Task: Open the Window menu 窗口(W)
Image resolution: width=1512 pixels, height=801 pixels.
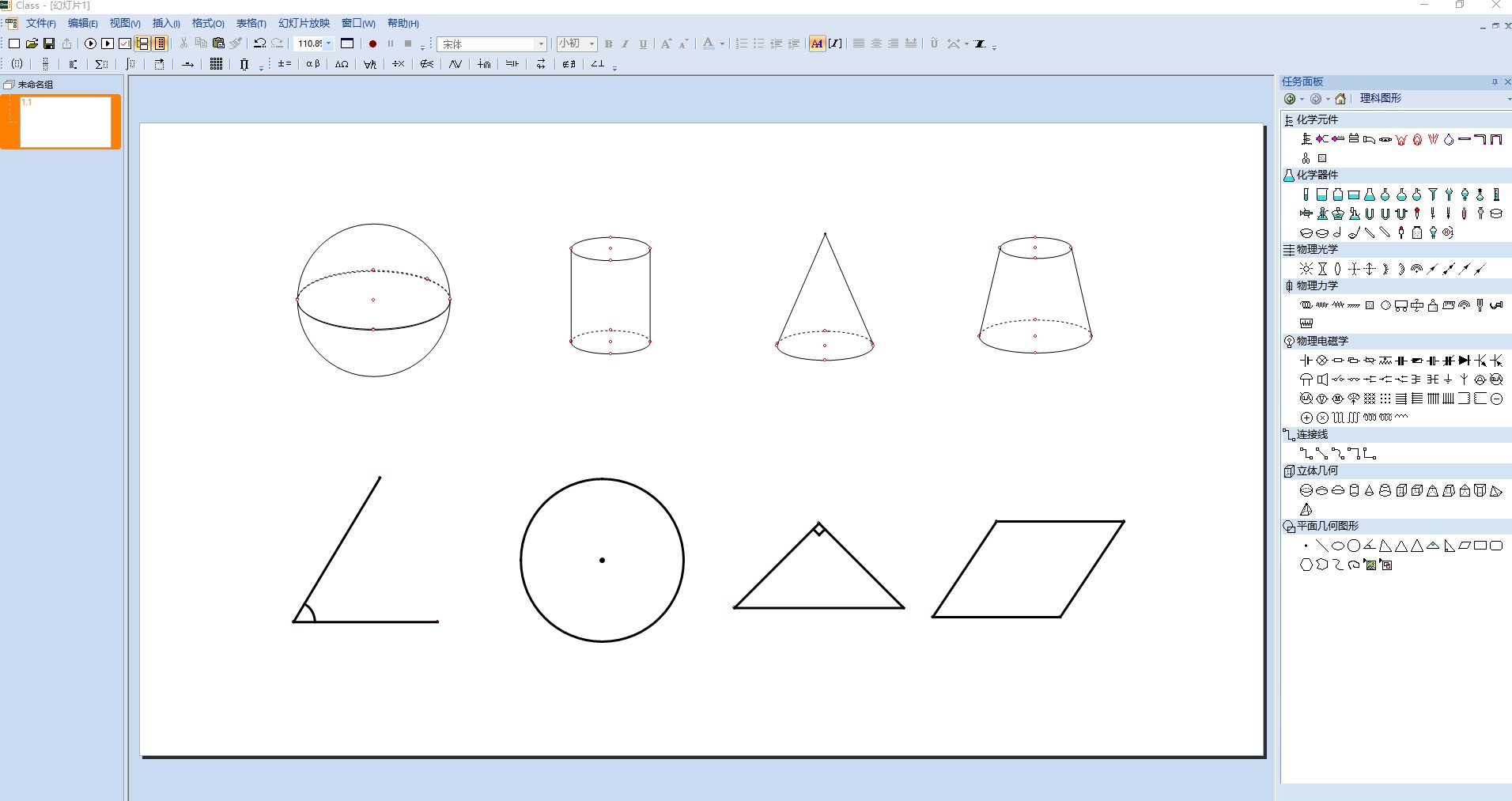Action: click(x=358, y=24)
